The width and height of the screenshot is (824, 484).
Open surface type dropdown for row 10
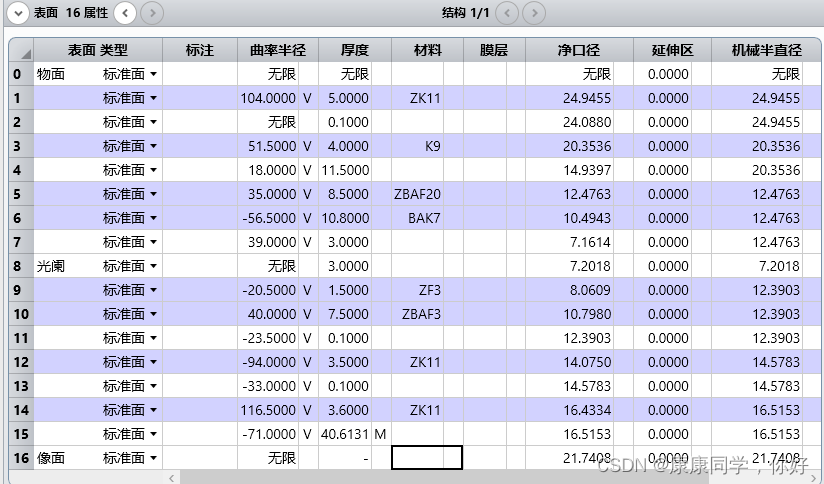pos(153,314)
